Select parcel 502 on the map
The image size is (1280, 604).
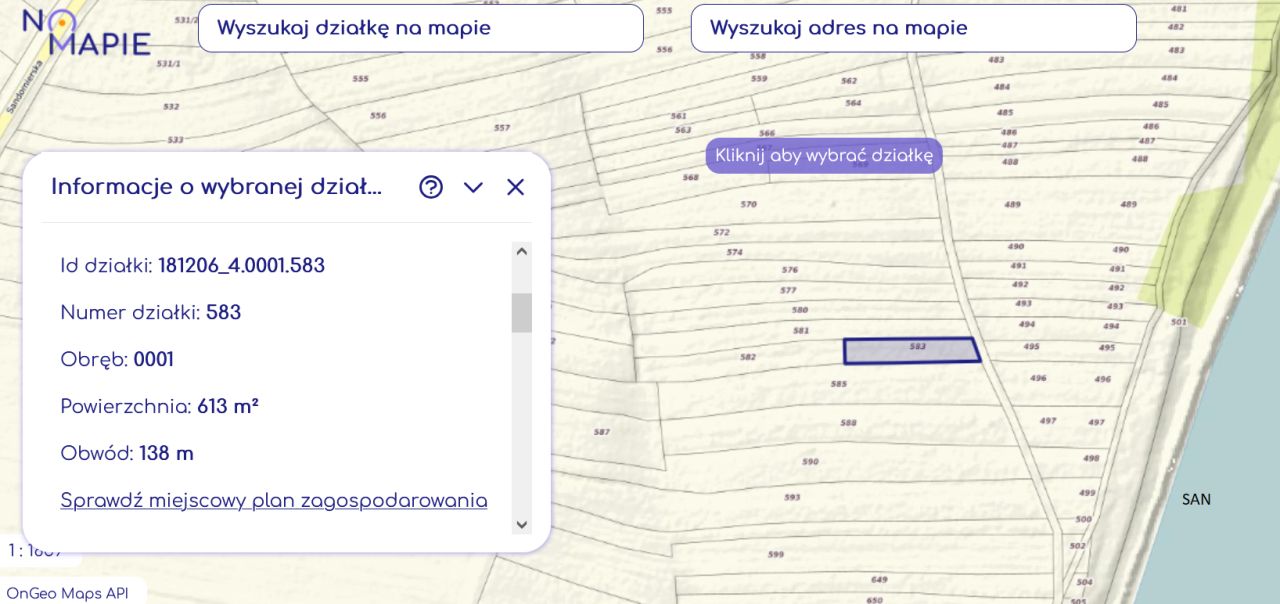1077,546
